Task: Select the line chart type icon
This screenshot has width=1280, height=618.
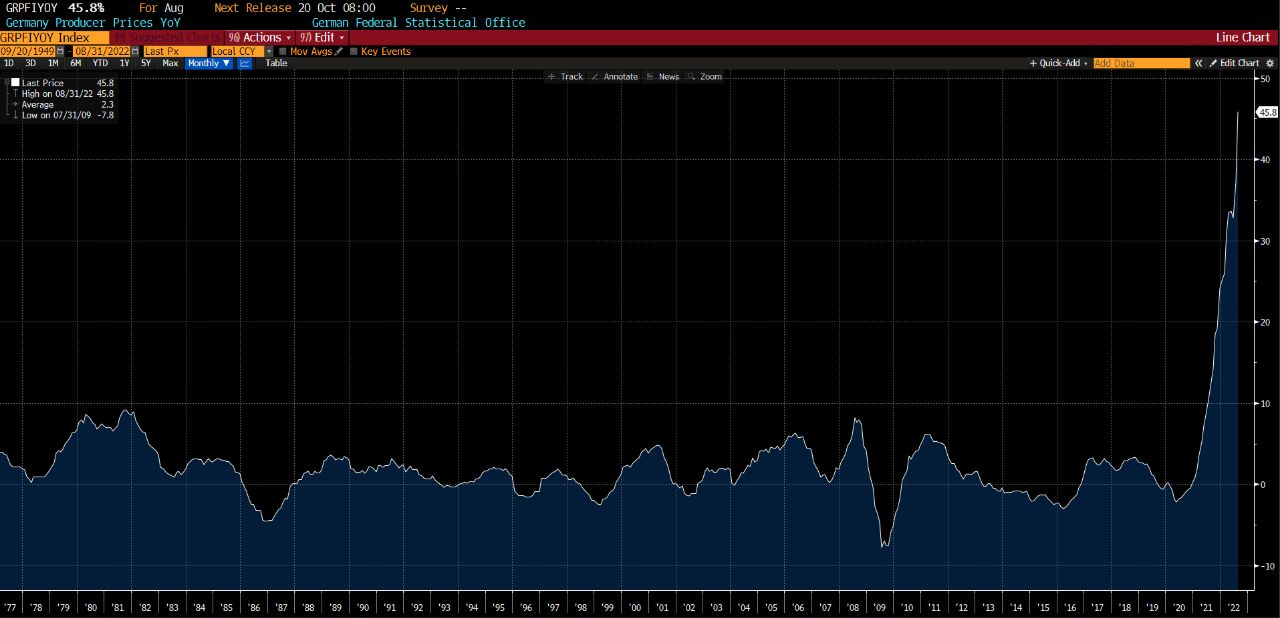Action: coord(245,63)
